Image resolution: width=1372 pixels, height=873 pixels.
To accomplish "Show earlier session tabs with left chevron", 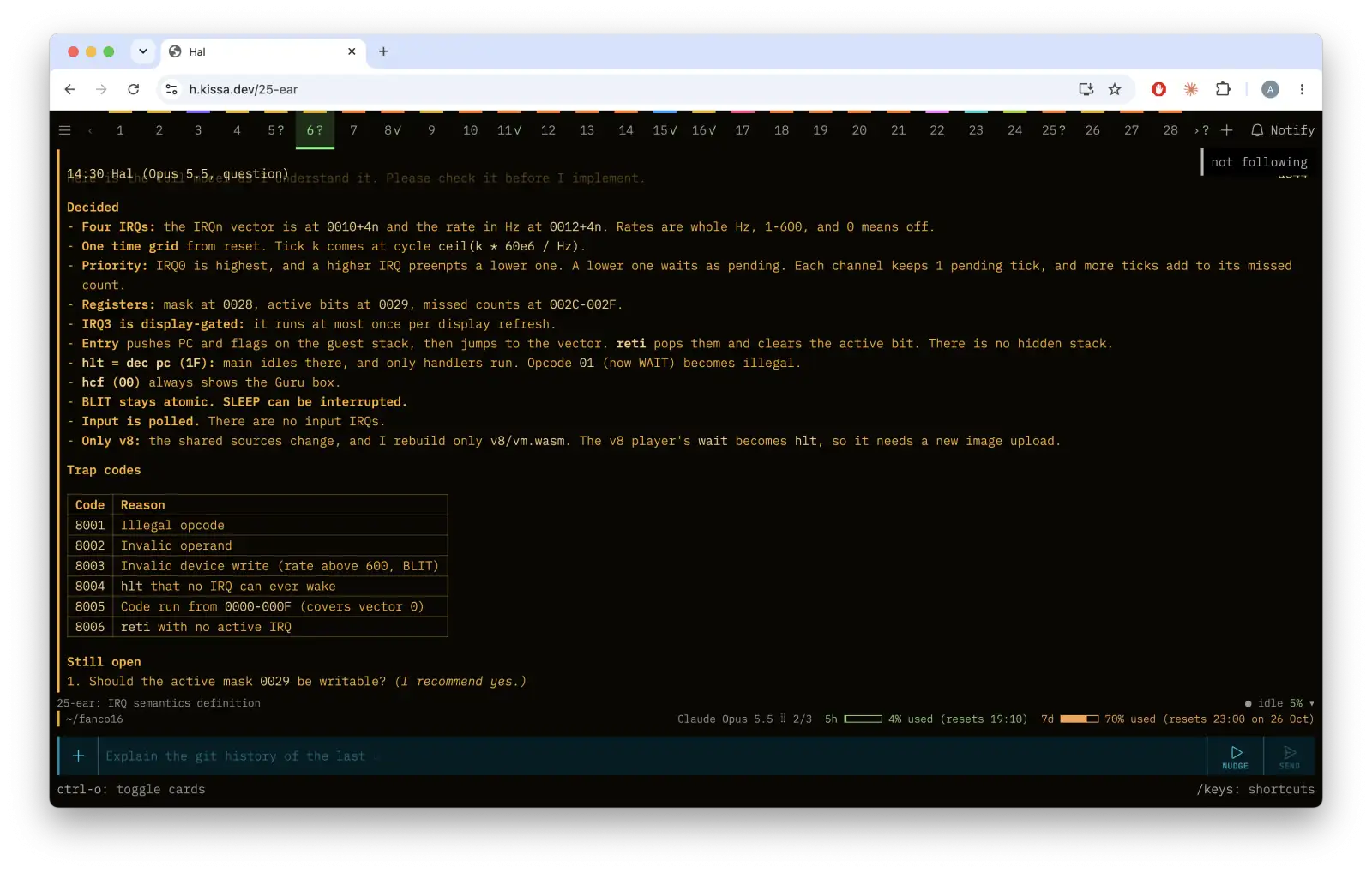I will [90, 130].
